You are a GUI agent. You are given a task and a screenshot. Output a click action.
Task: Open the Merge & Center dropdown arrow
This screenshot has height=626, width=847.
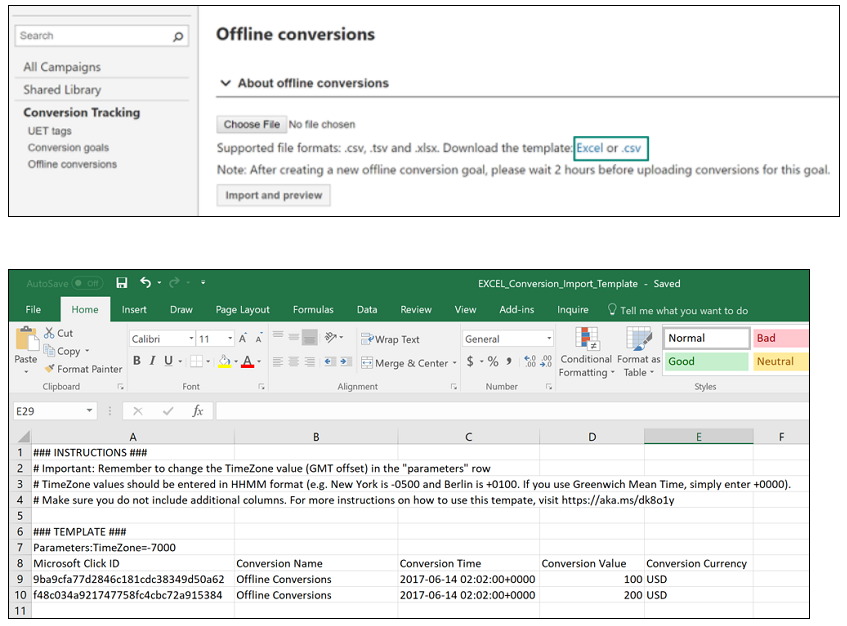[x=454, y=363]
